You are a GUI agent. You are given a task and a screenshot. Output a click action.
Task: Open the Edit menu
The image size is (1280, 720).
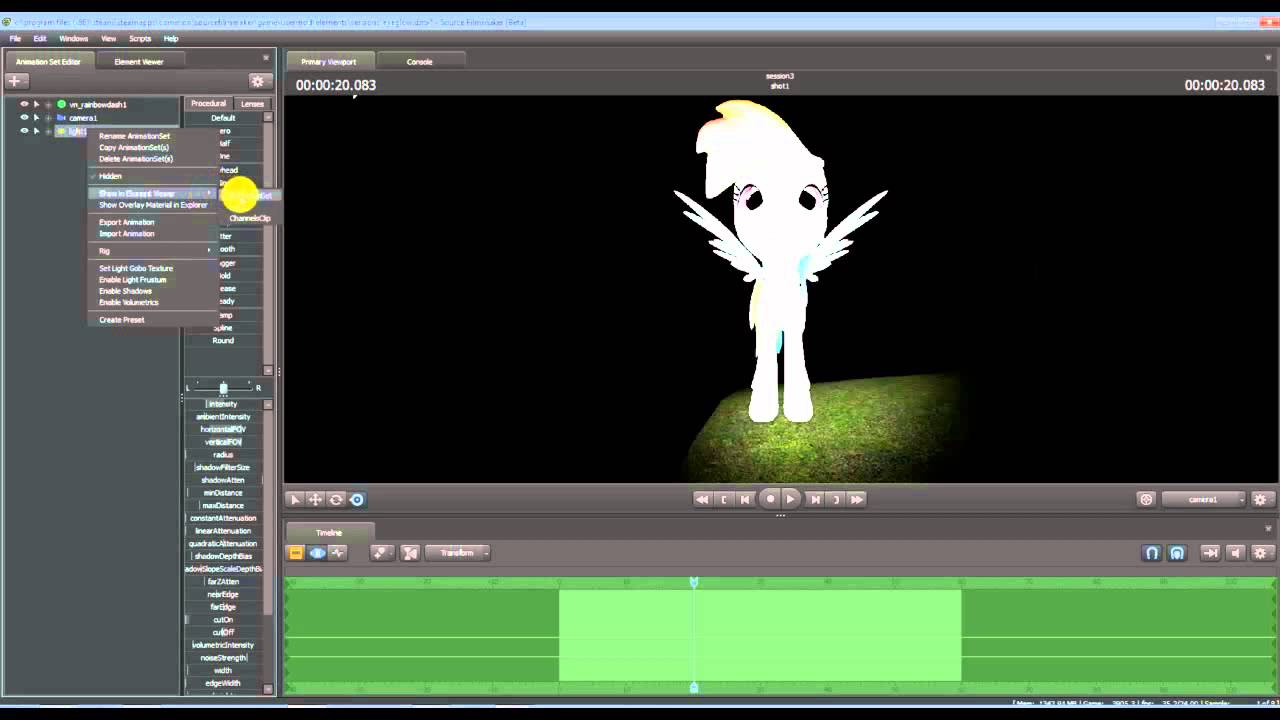coord(40,39)
